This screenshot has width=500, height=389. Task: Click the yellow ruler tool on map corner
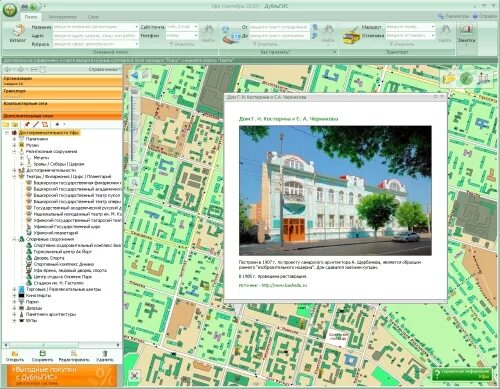pyautogui.click(x=449, y=79)
